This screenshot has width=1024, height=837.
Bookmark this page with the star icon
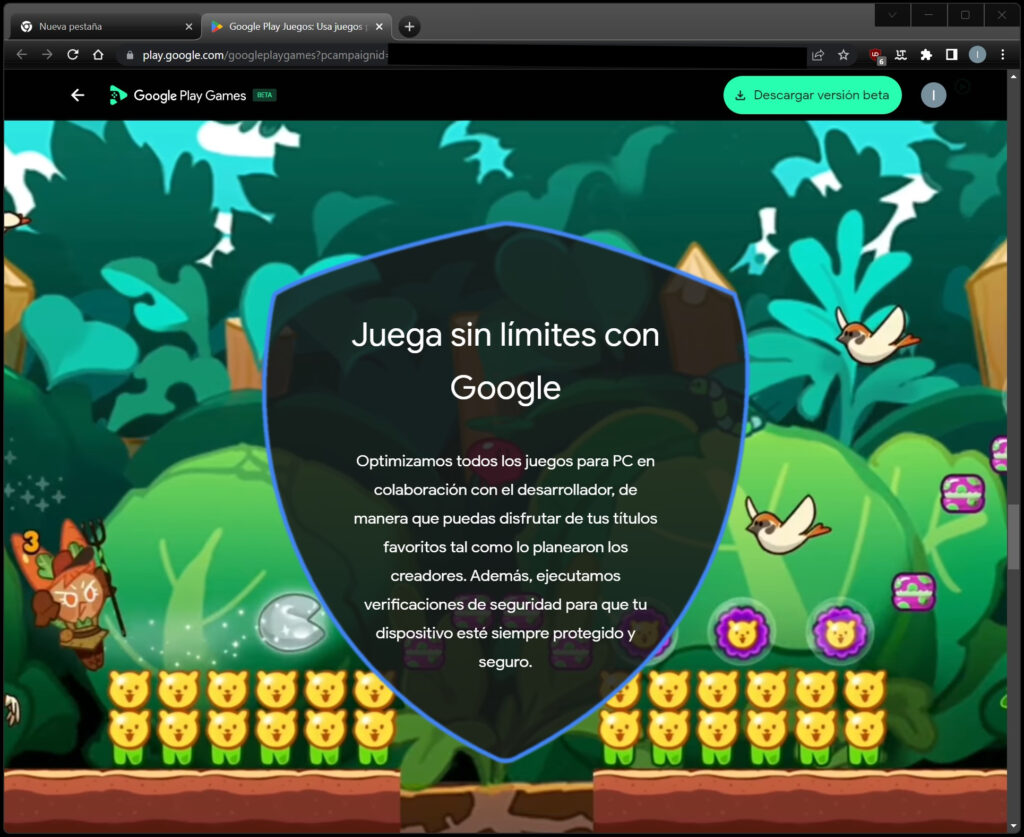coord(844,55)
